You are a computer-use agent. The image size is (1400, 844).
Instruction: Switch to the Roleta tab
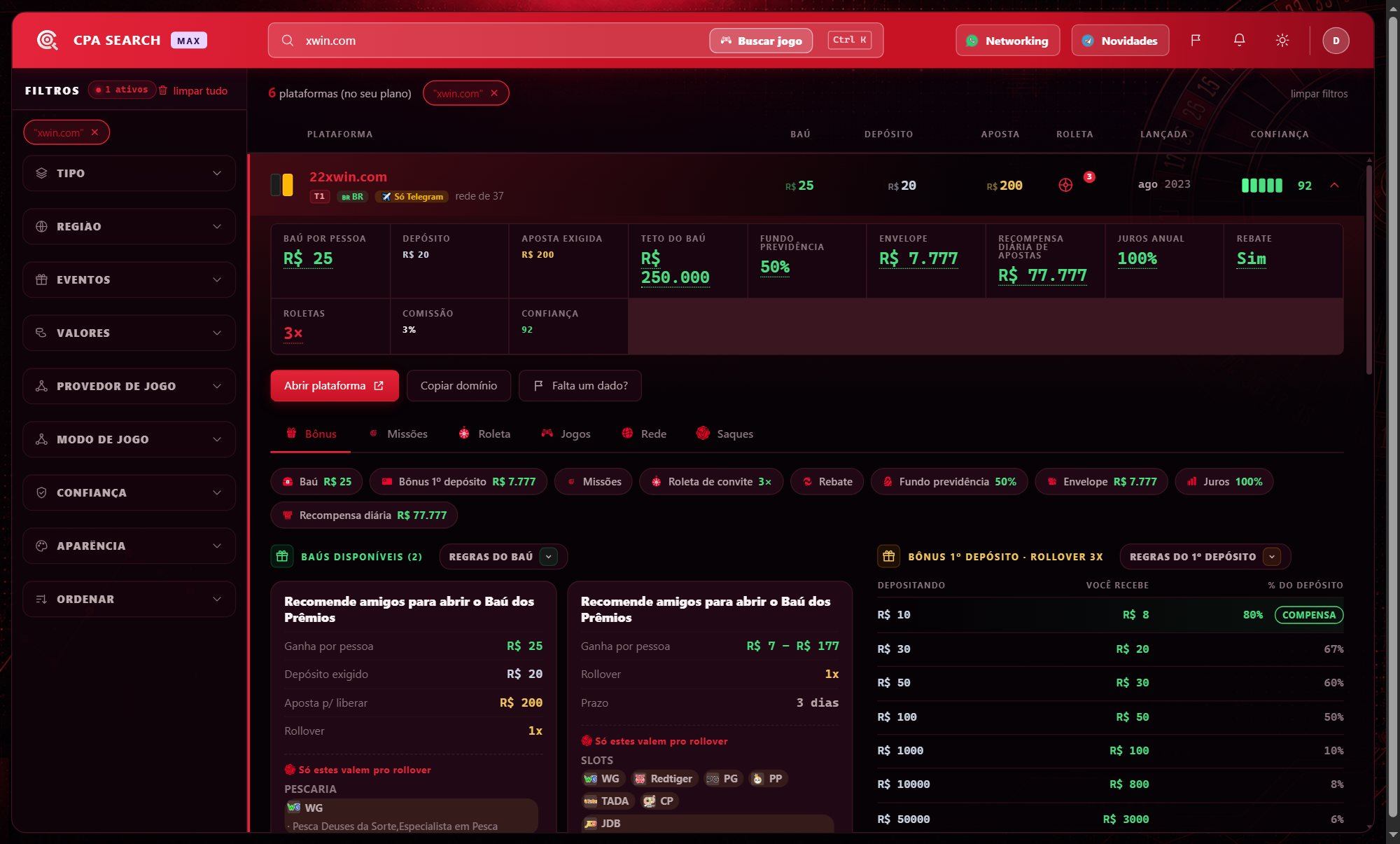point(484,434)
